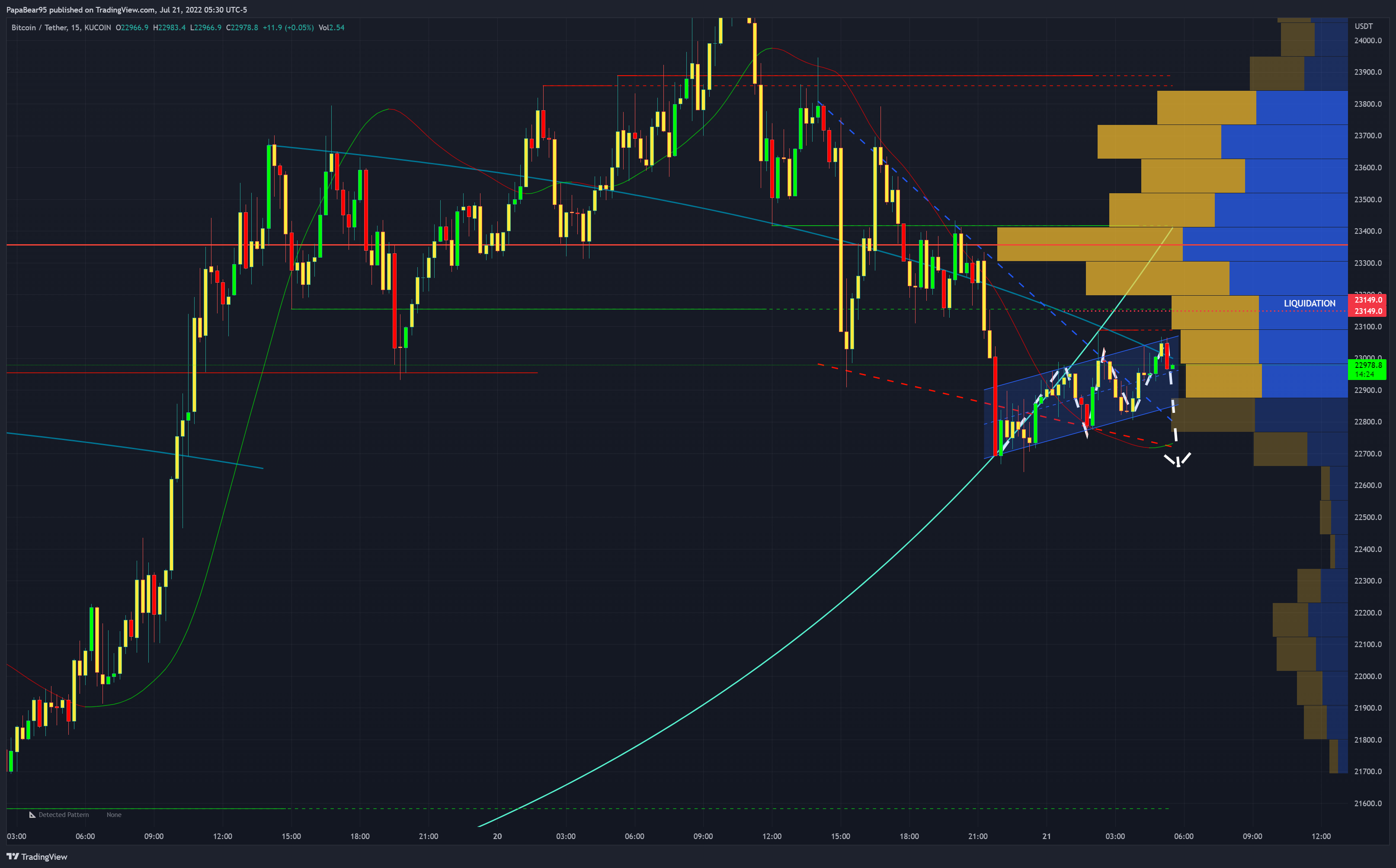Click the 23100.0 price axis label

point(1368,327)
